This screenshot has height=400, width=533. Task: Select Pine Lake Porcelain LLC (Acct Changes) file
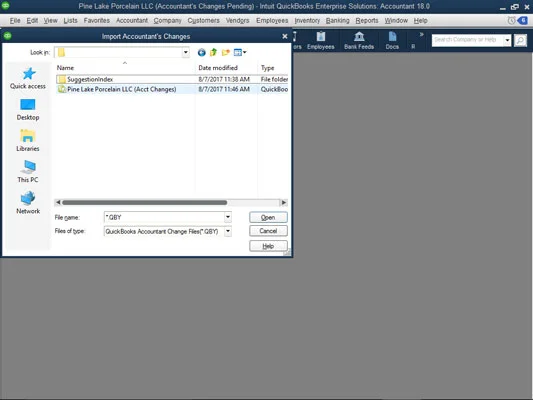point(121,89)
